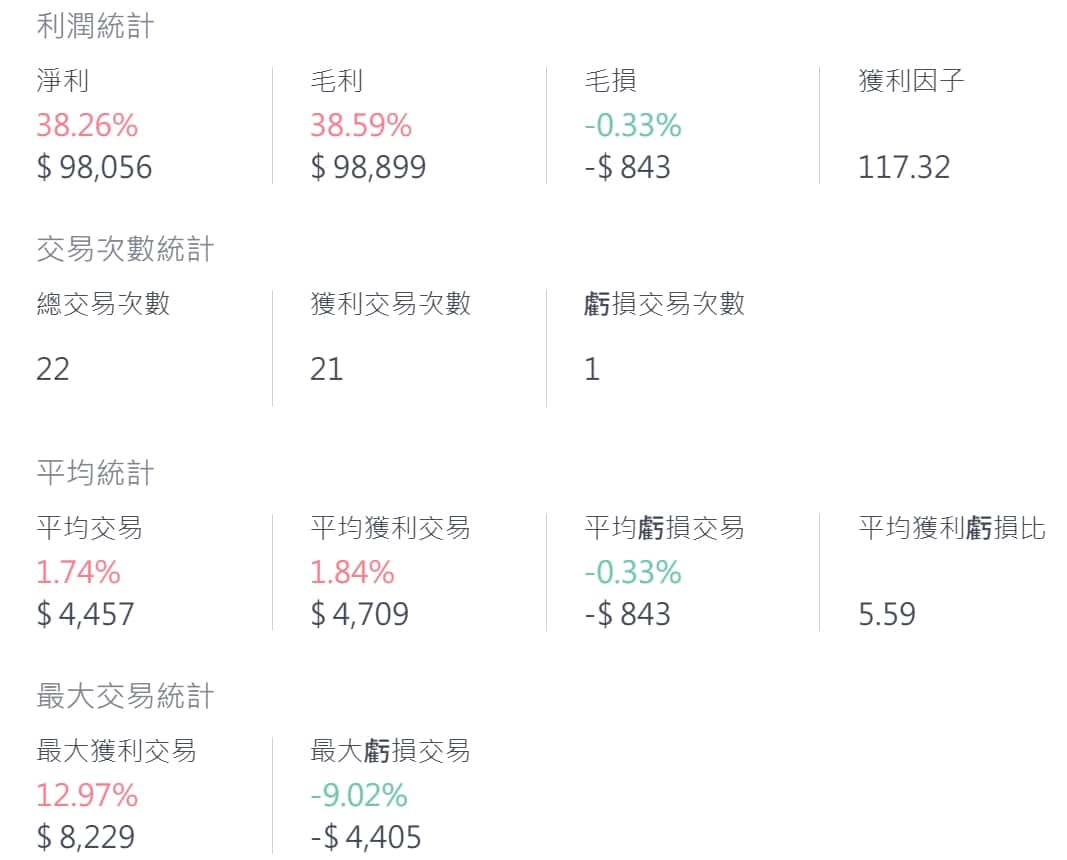This screenshot has height=860, width=1067.
Task: Click the average trade amount $ 4,457
Action: tap(85, 613)
